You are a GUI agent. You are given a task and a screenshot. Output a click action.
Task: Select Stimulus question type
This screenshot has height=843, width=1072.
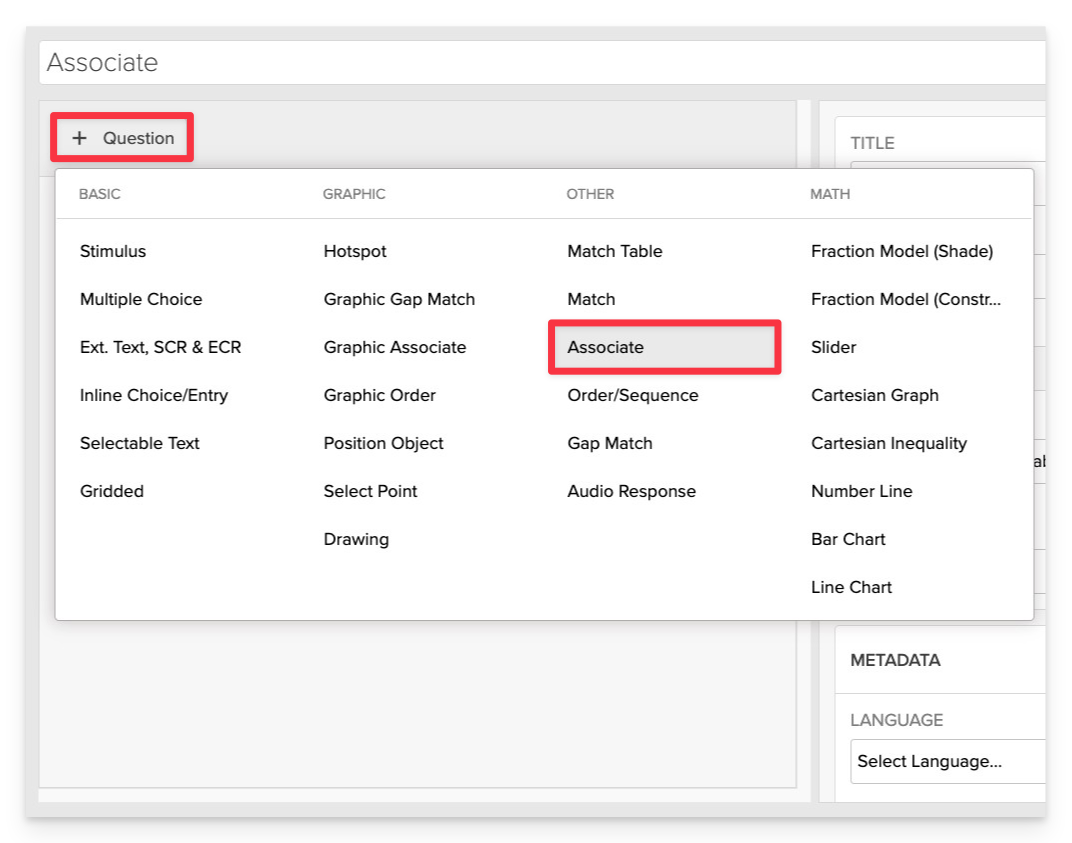pos(113,252)
